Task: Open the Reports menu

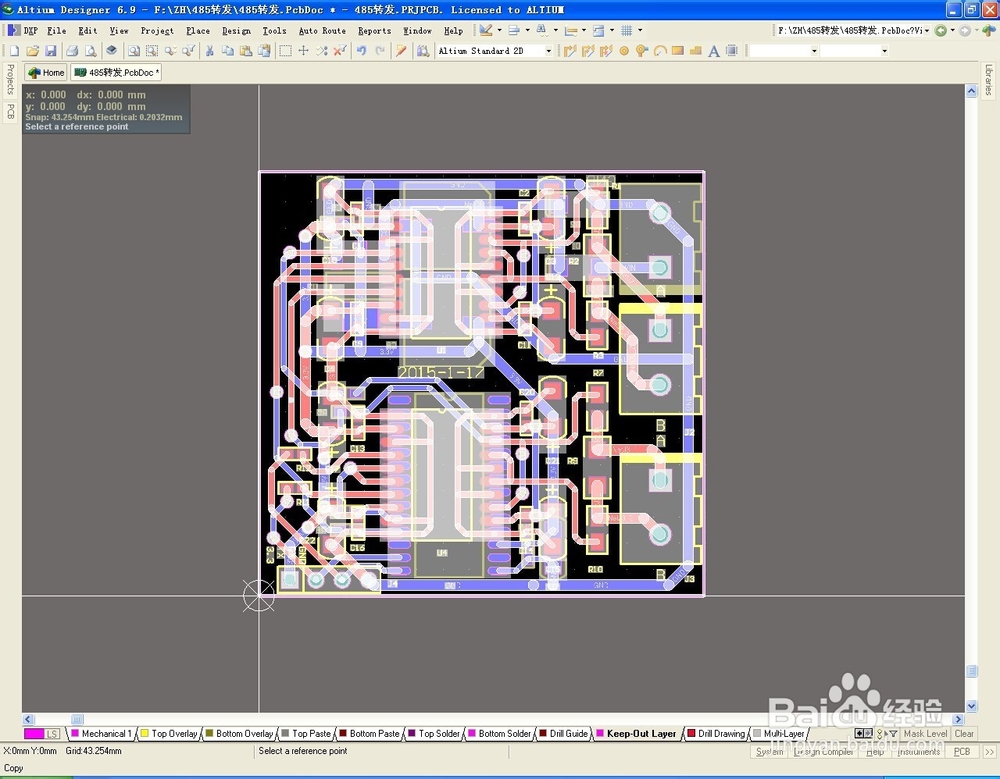Action: pos(374,31)
